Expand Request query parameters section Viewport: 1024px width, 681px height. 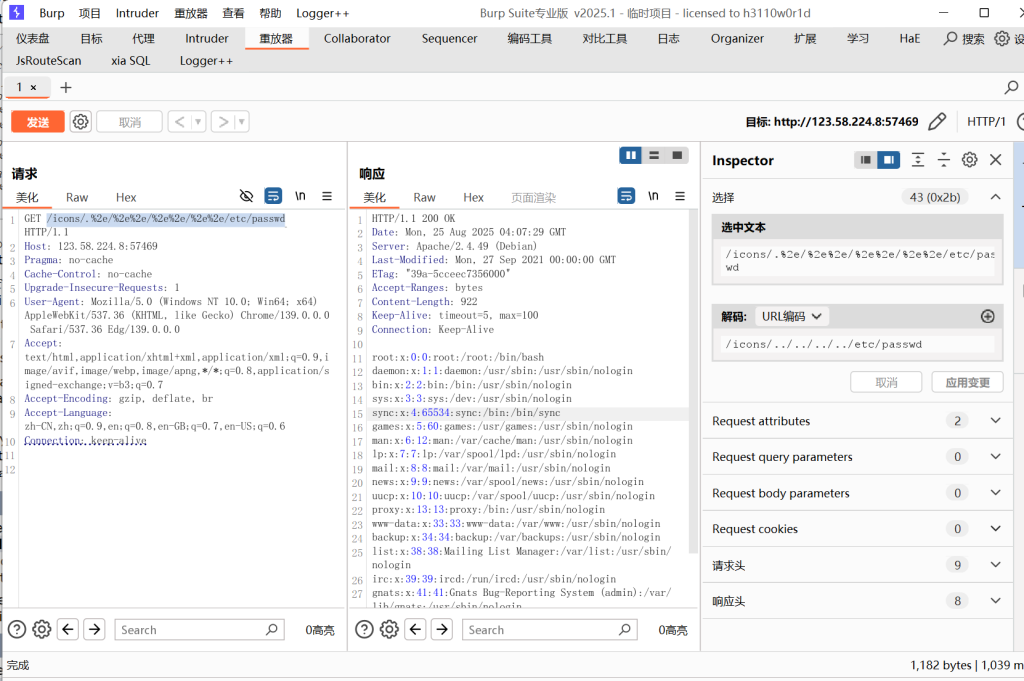[995, 456]
